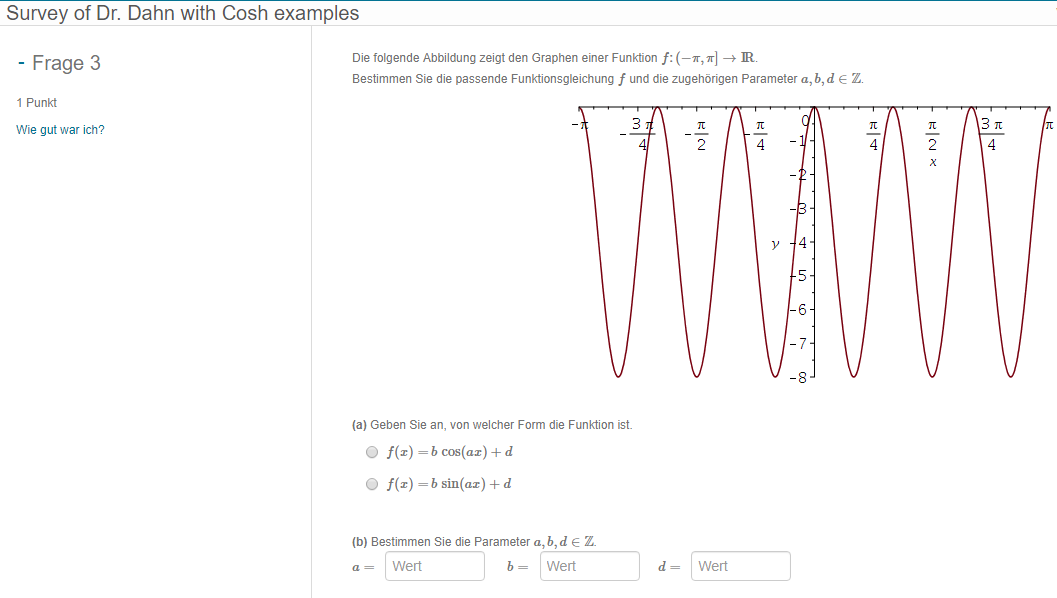The image size is (1057, 598).
Task: Focus the parameter b value field
Action: (589, 566)
